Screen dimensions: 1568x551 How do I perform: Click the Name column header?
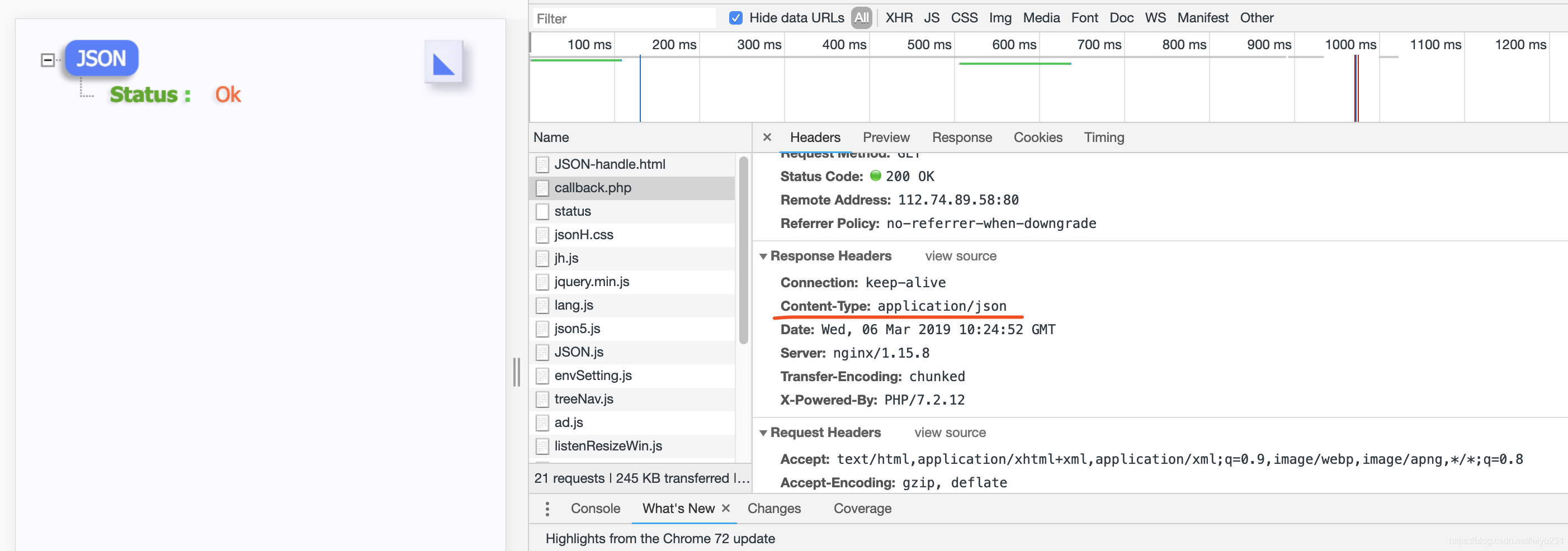640,137
